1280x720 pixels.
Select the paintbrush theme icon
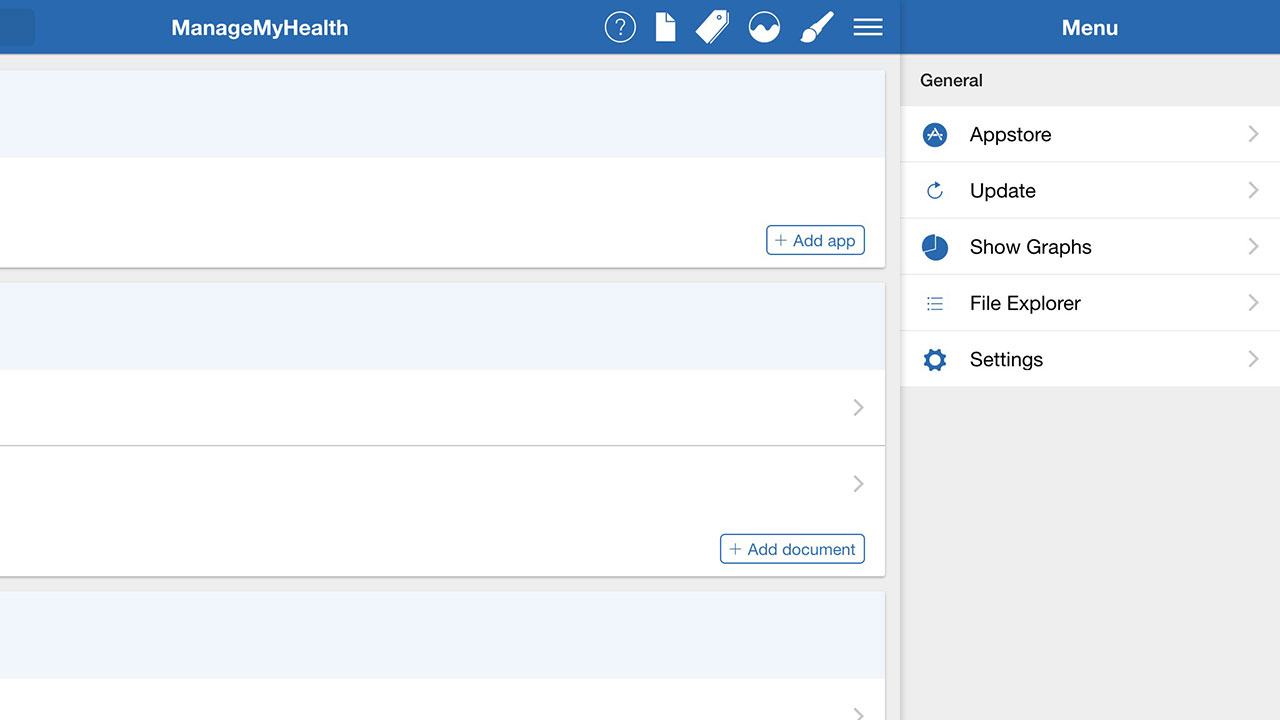pyautogui.click(x=816, y=27)
